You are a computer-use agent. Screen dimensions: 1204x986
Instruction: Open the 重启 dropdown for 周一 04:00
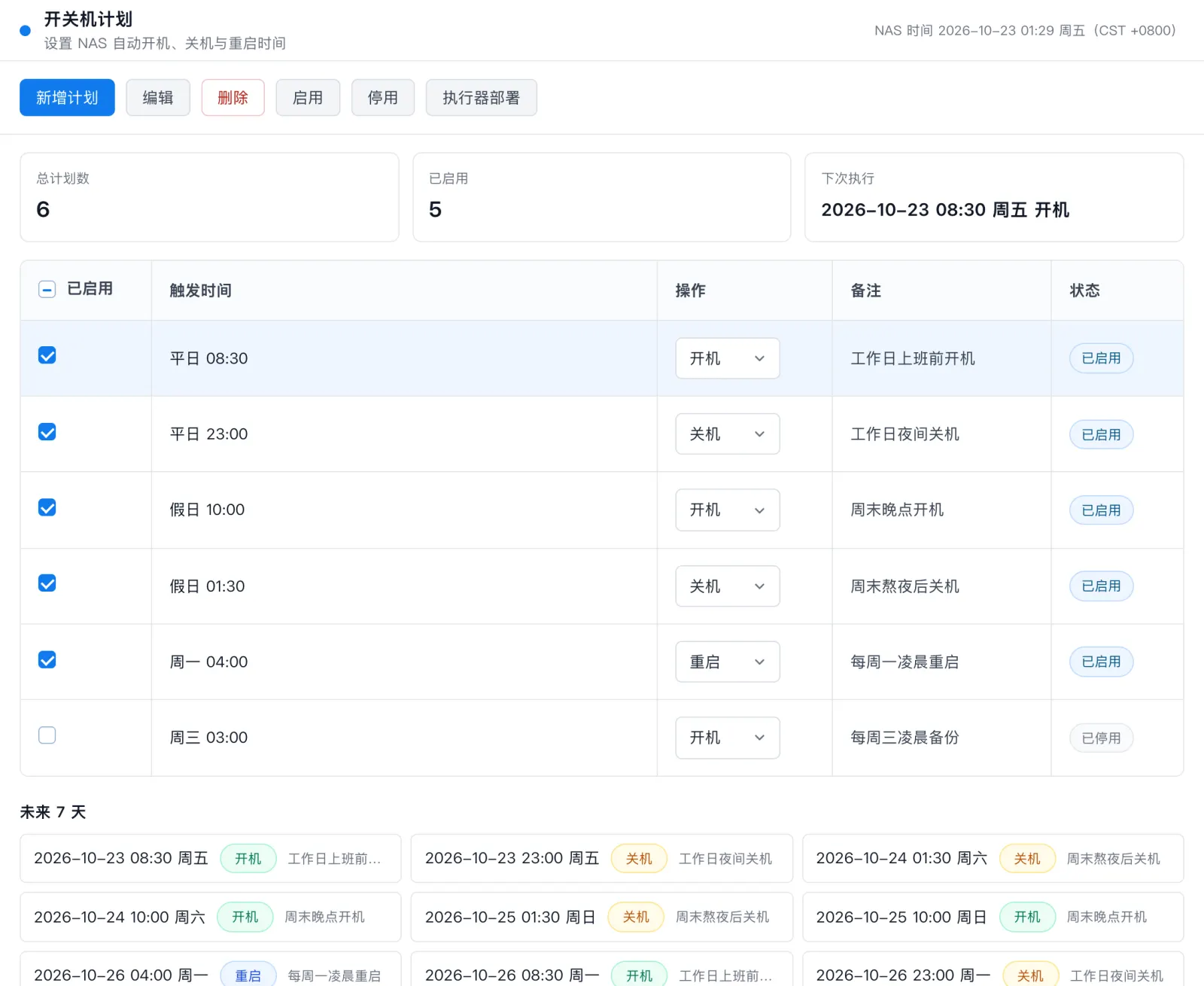728,662
